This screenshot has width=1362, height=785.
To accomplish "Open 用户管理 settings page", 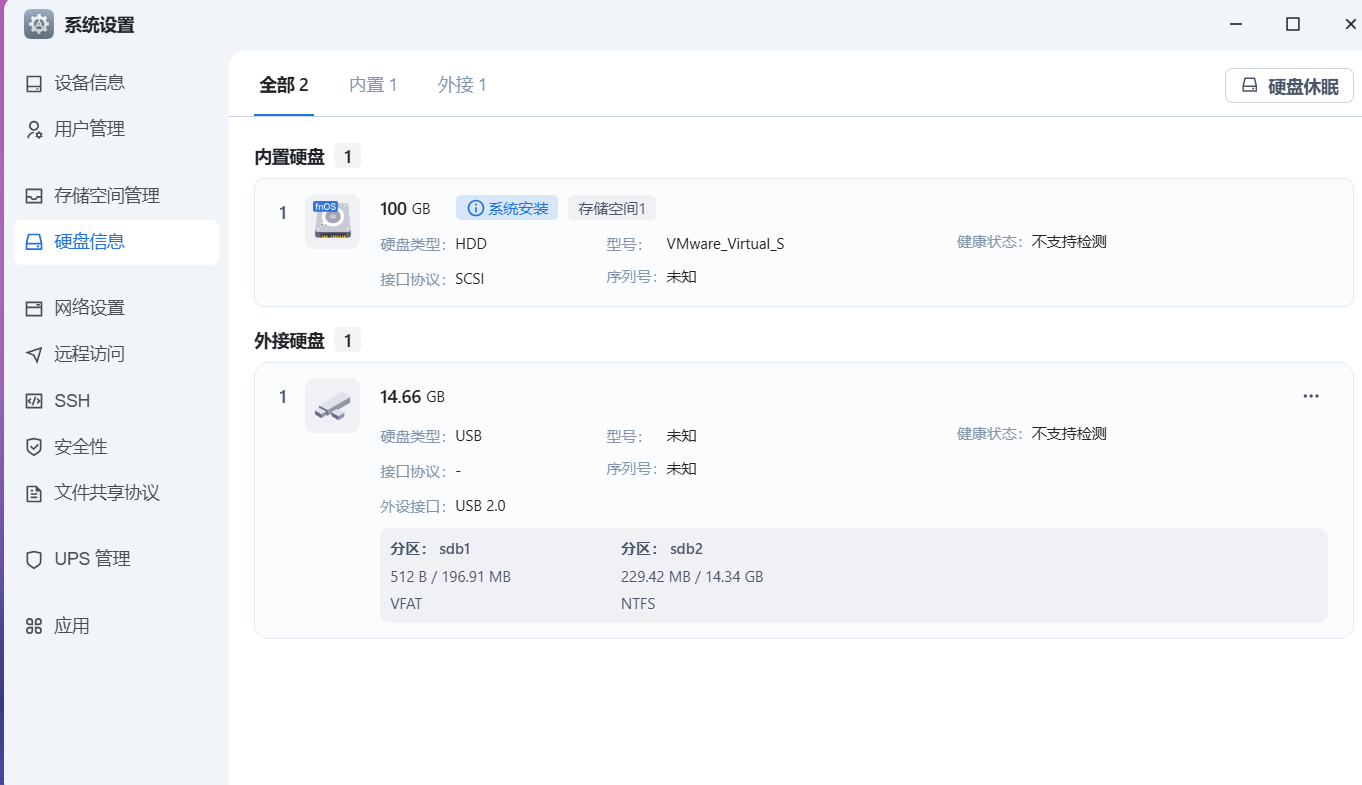I will click(117, 129).
